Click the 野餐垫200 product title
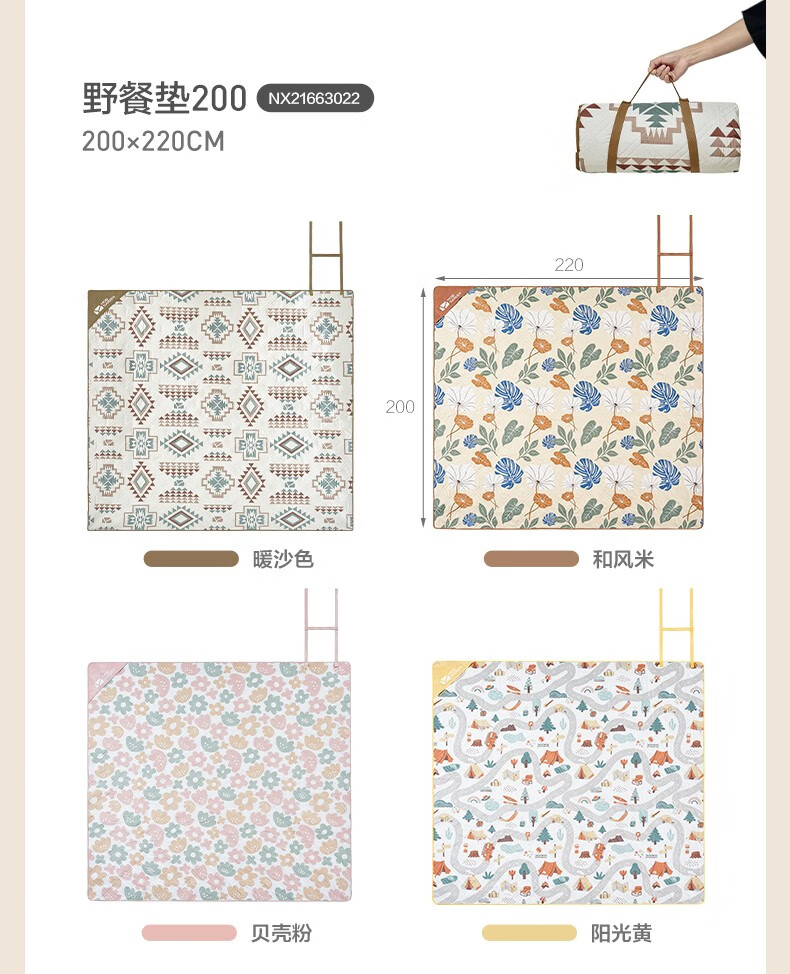The width and height of the screenshot is (790, 974). [x=165, y=98]
